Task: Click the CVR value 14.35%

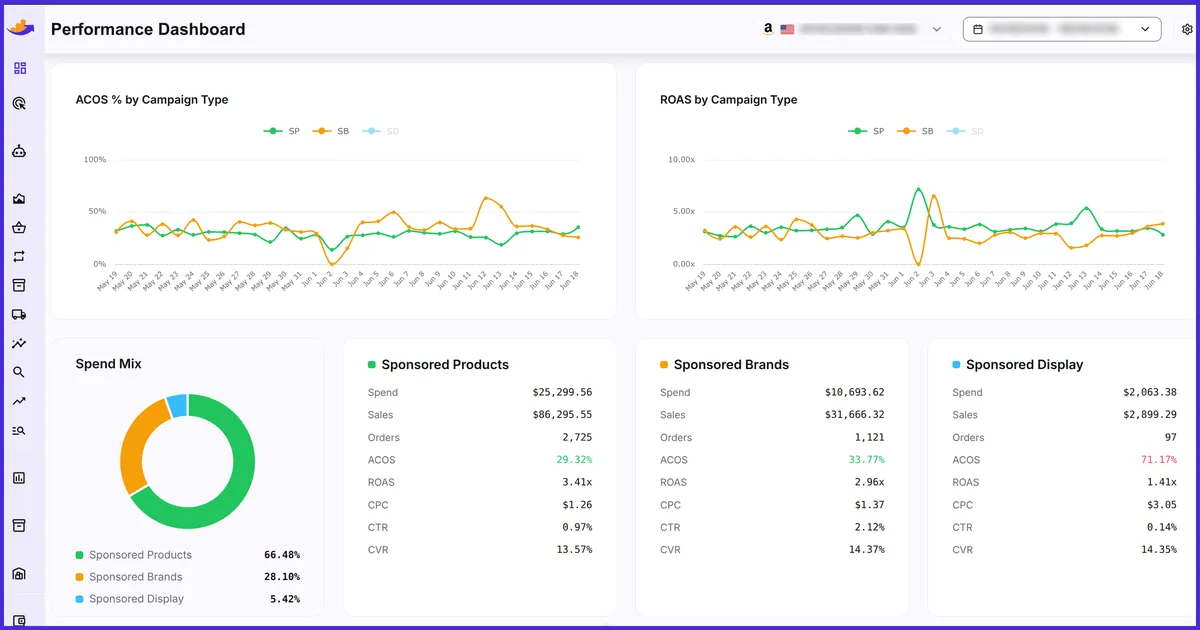Action: (1158, 550)
